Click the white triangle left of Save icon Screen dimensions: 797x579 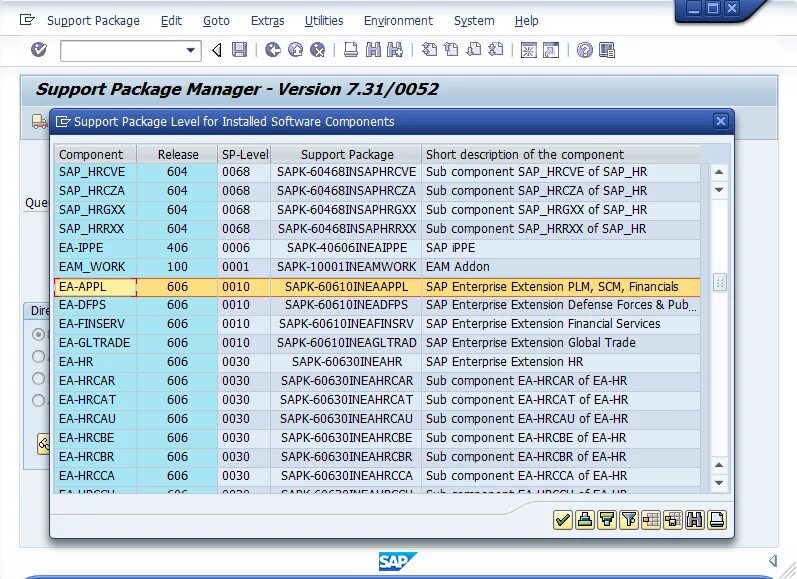[x=217, y=50]
